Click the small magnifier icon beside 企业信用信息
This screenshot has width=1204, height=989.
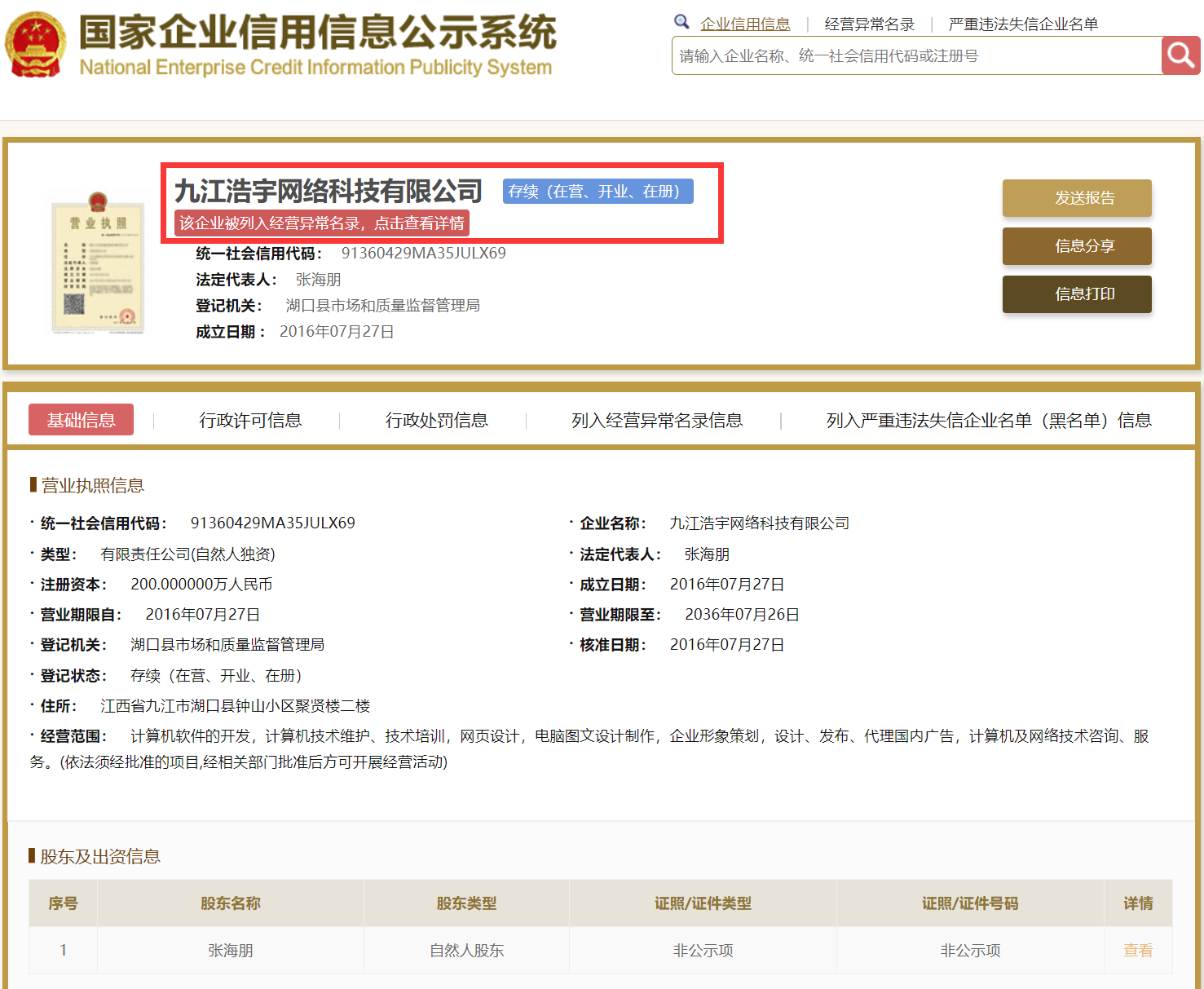point(681,22)
